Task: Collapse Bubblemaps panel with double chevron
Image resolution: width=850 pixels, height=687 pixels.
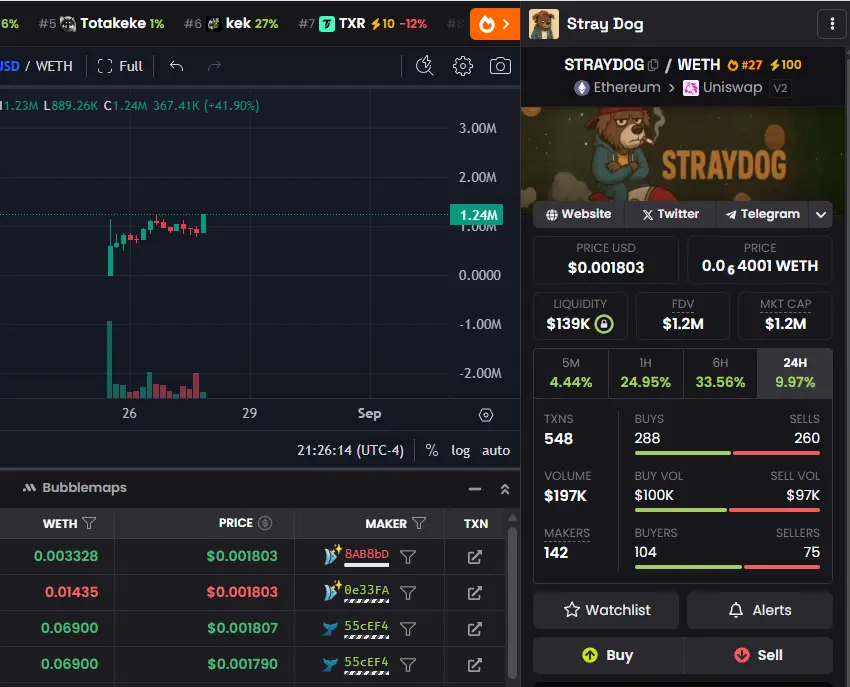Action: pyautogui.click(x=505, y=489)
